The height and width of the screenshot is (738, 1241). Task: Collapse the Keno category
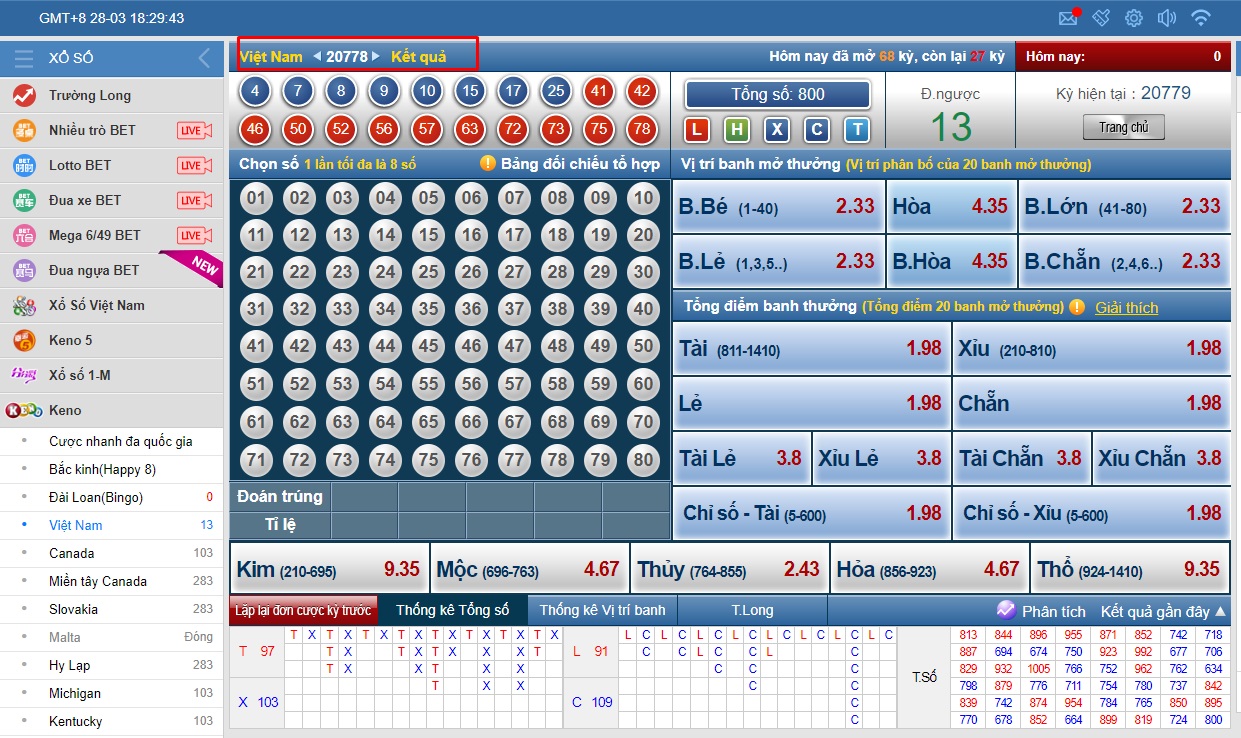pos(112,411)
